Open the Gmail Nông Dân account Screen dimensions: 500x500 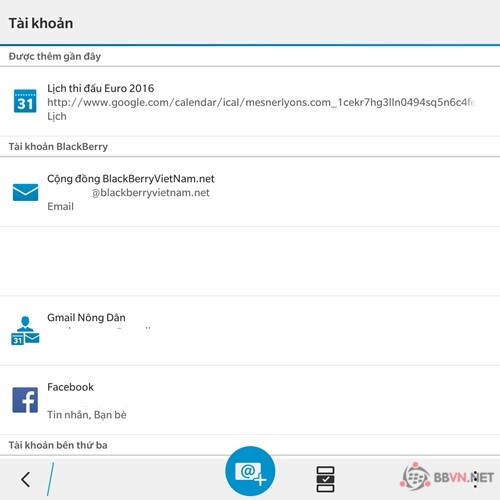250,331
